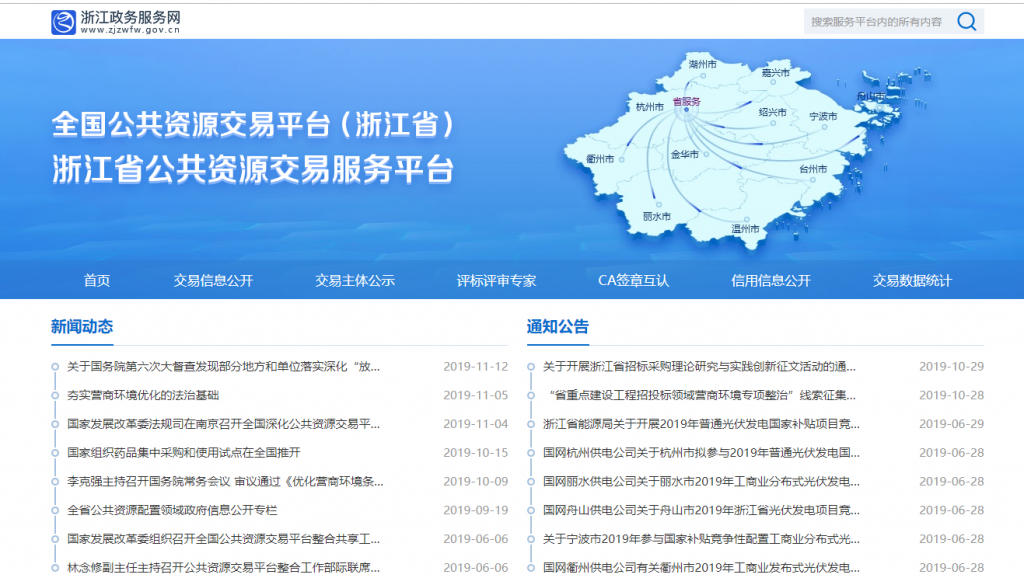Open the 夯实营商环境优化的法治基础 news article
The image size is (1024, 578).
point(143,395)
